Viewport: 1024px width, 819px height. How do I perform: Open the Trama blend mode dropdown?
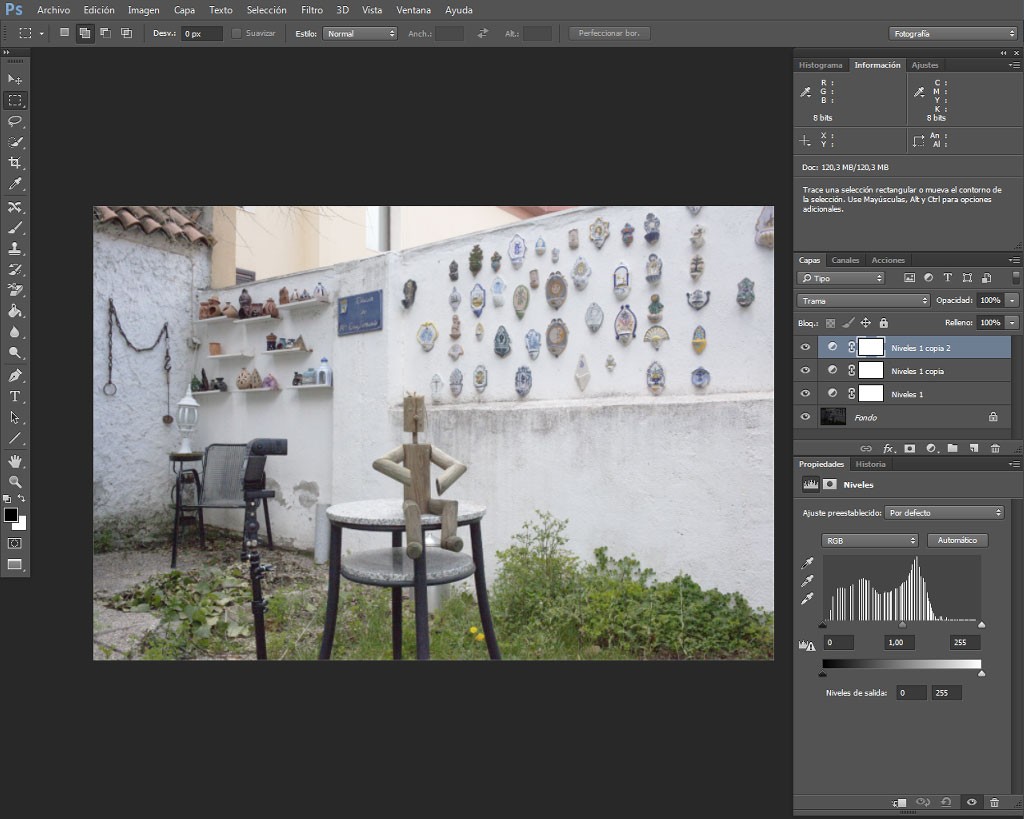(863, 300)
